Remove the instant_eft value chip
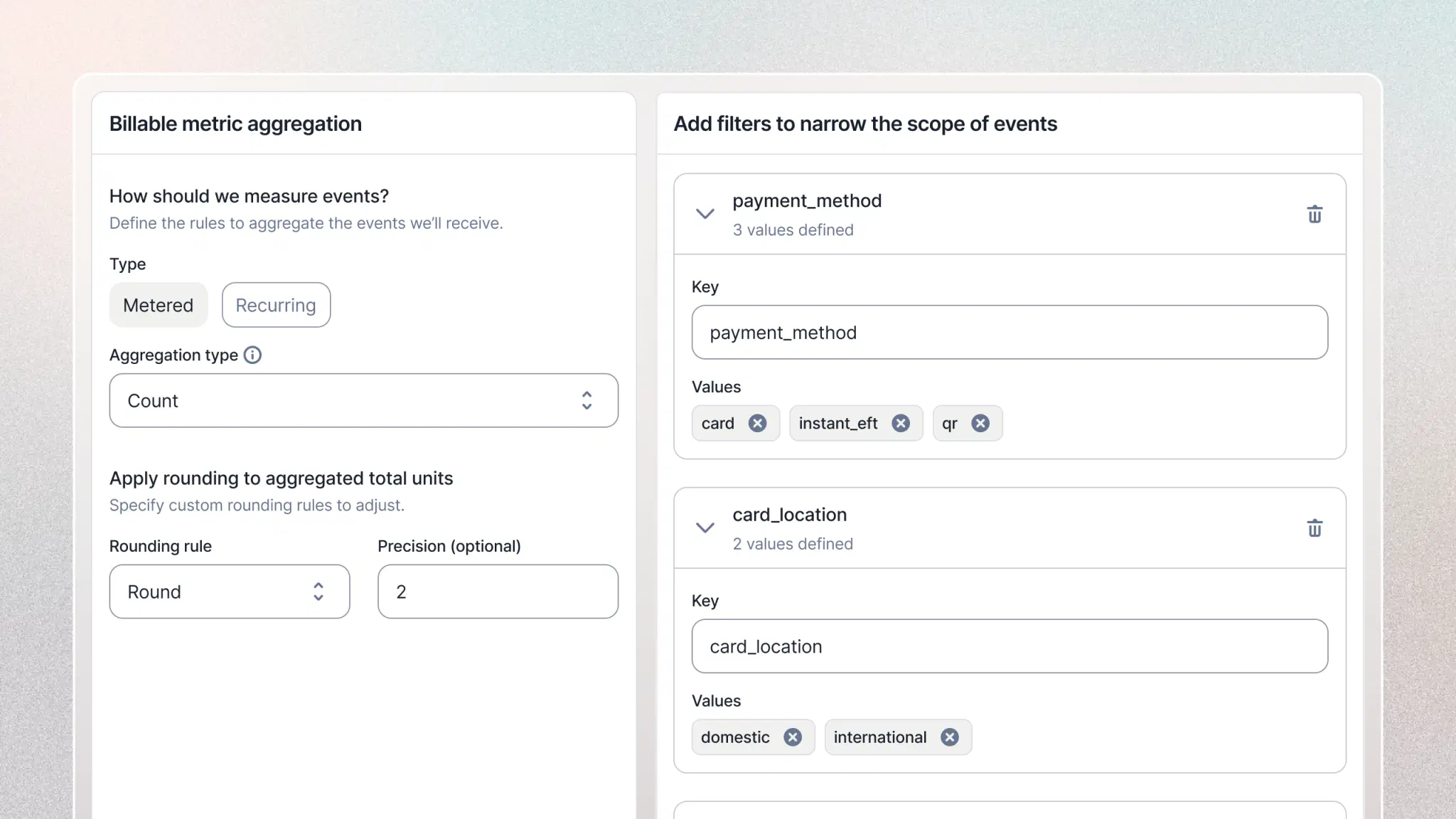 [x=901, y=423]
